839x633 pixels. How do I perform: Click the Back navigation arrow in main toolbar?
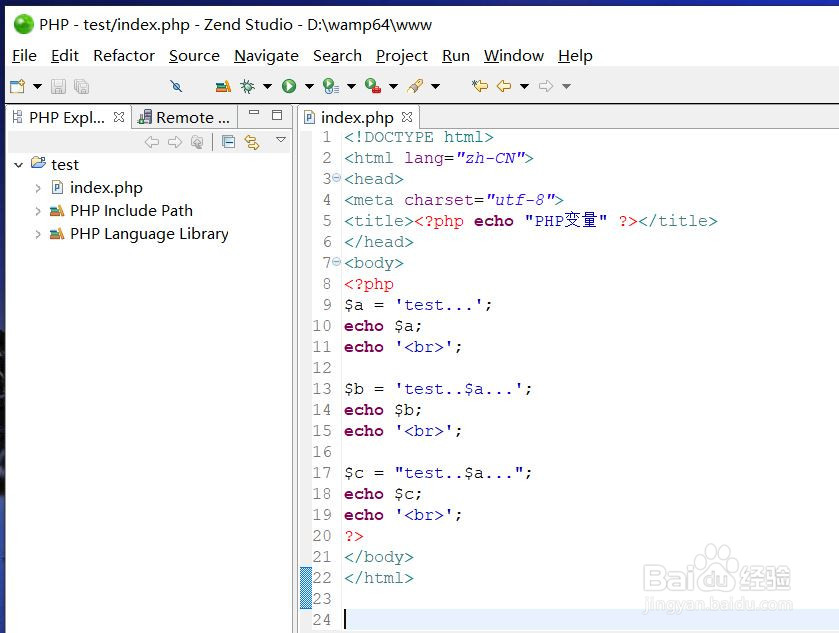pos(504,86)
